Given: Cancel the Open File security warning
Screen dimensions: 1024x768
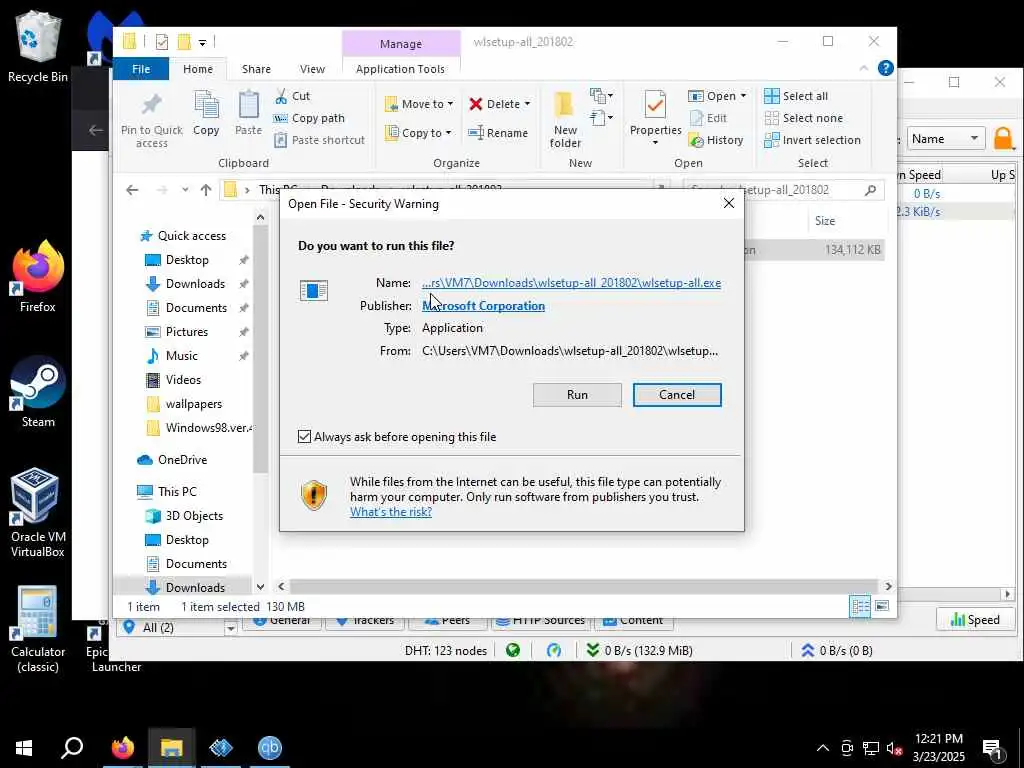Looking at the screenshot, I should (x=677, y=394).
